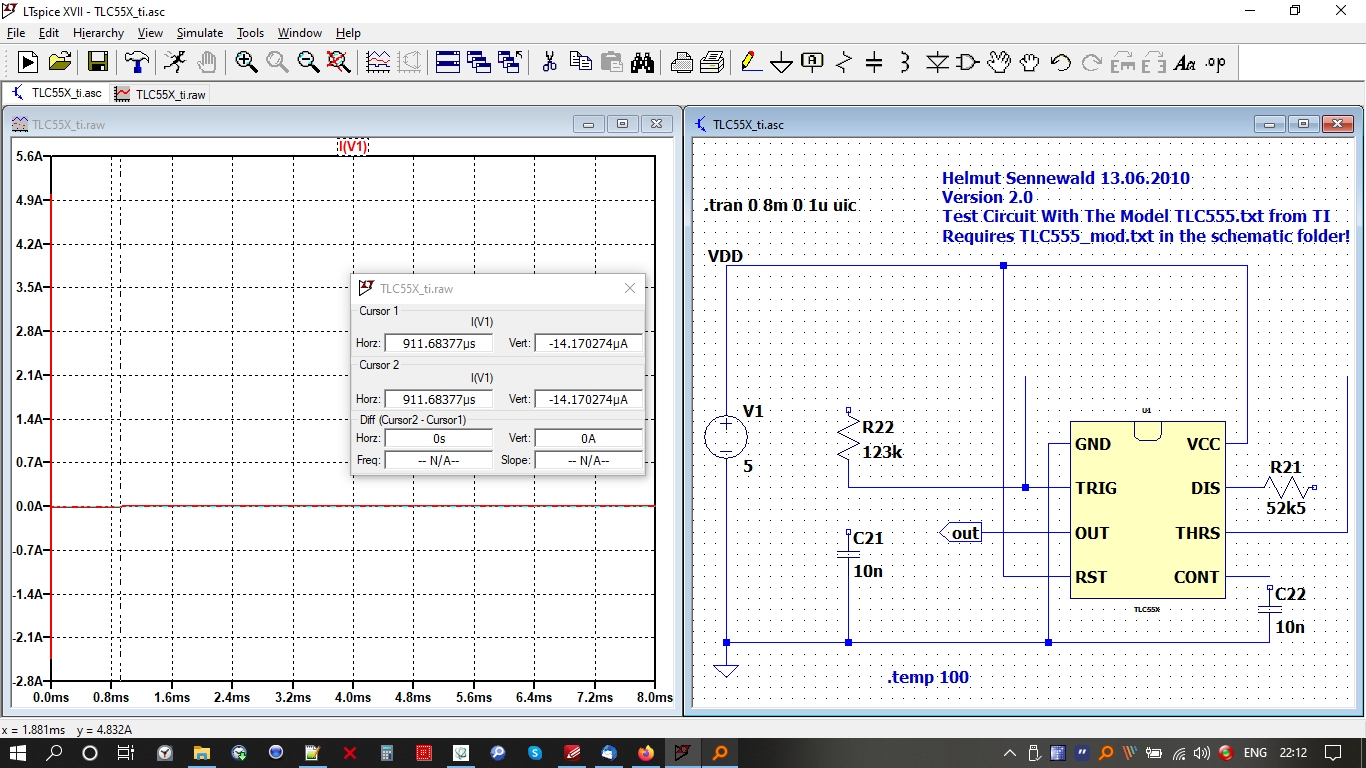The width and height of the screenshot is (1366, 768).
Task: Open the component library gate icon
Action: (x=967, y=62)
